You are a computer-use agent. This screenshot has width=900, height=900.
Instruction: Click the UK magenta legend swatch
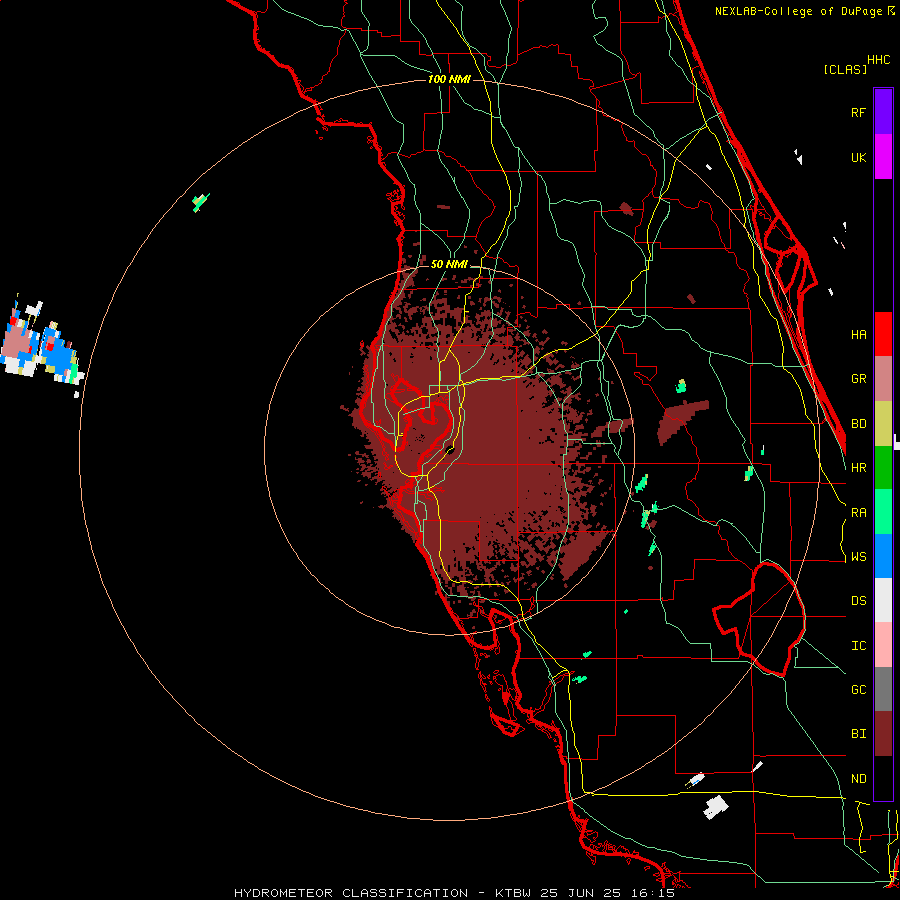(883, 157)
